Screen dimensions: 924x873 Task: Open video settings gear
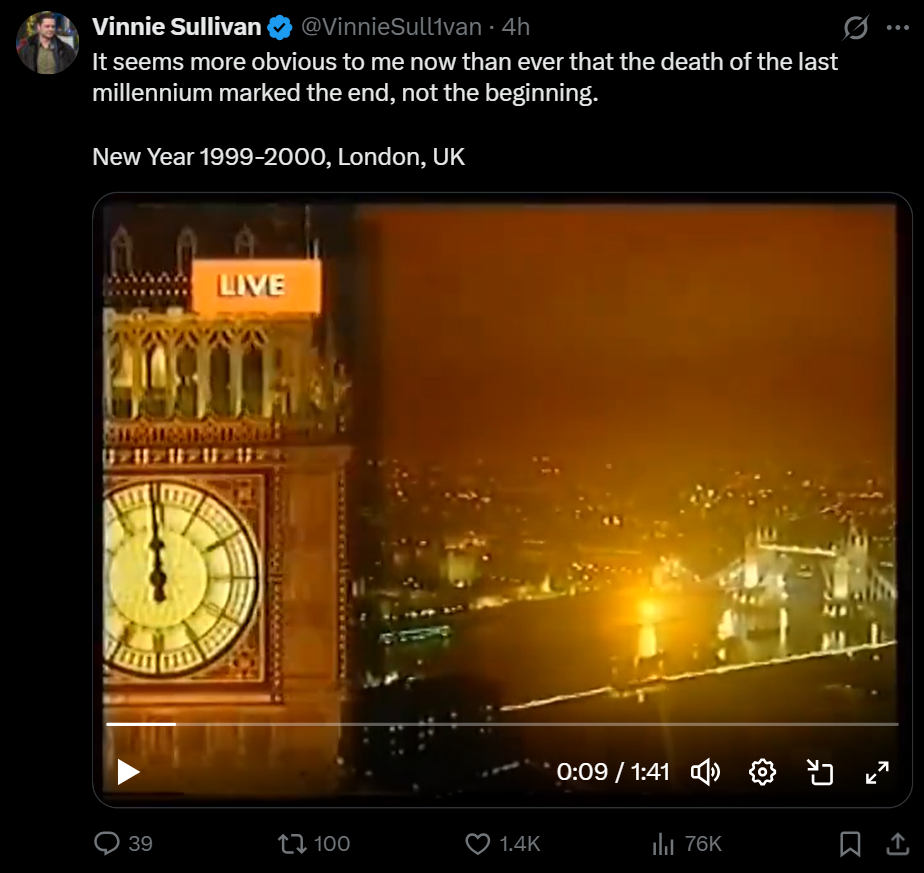click(762, 772)
